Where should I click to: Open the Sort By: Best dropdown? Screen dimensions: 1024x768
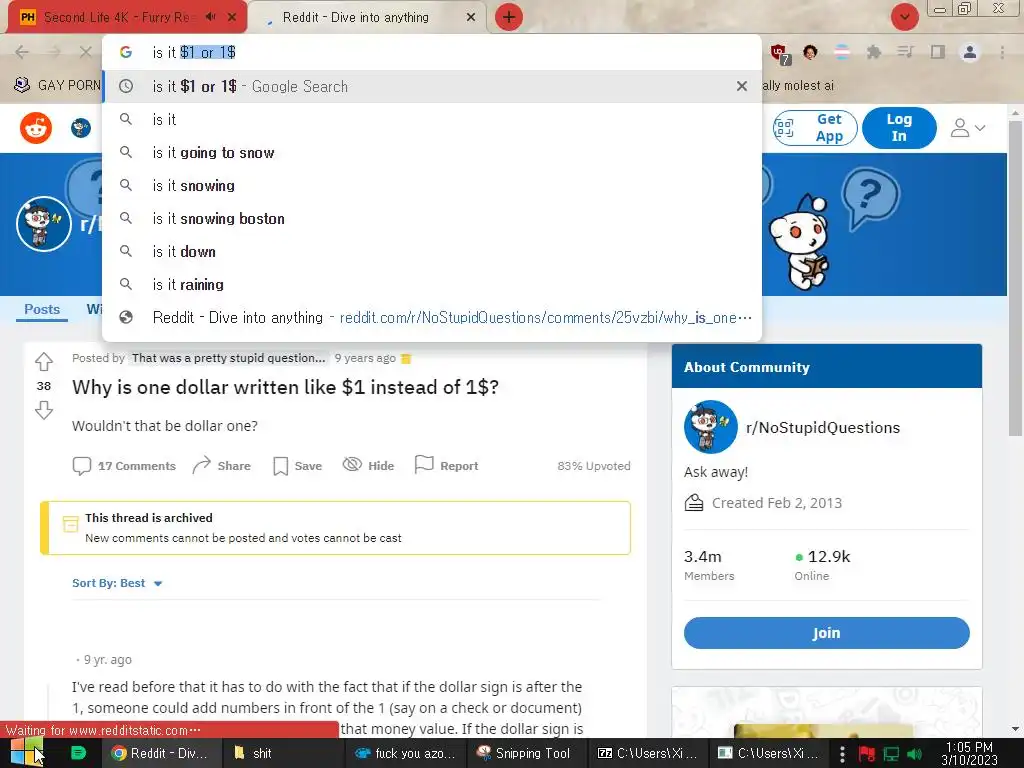(117, 583)
